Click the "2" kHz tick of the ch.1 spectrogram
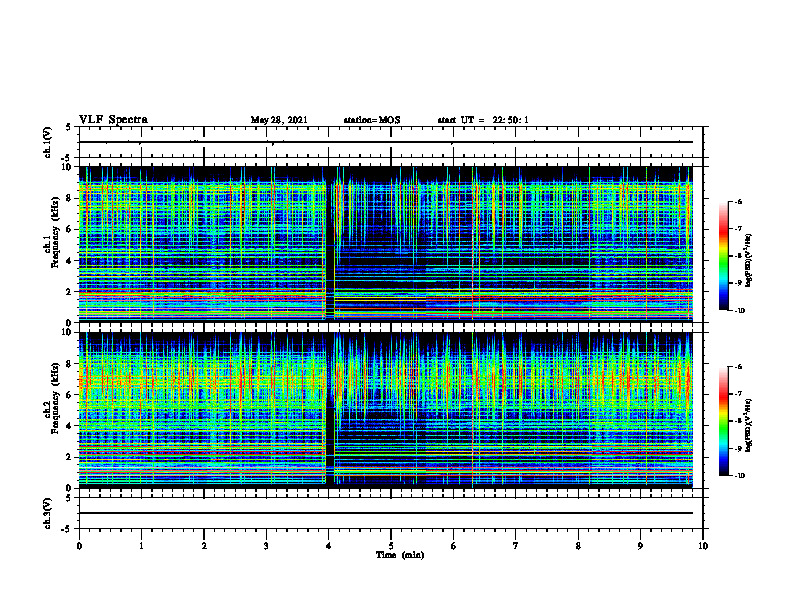This screenshot has width=792, height=612. [x=69, y=291]
